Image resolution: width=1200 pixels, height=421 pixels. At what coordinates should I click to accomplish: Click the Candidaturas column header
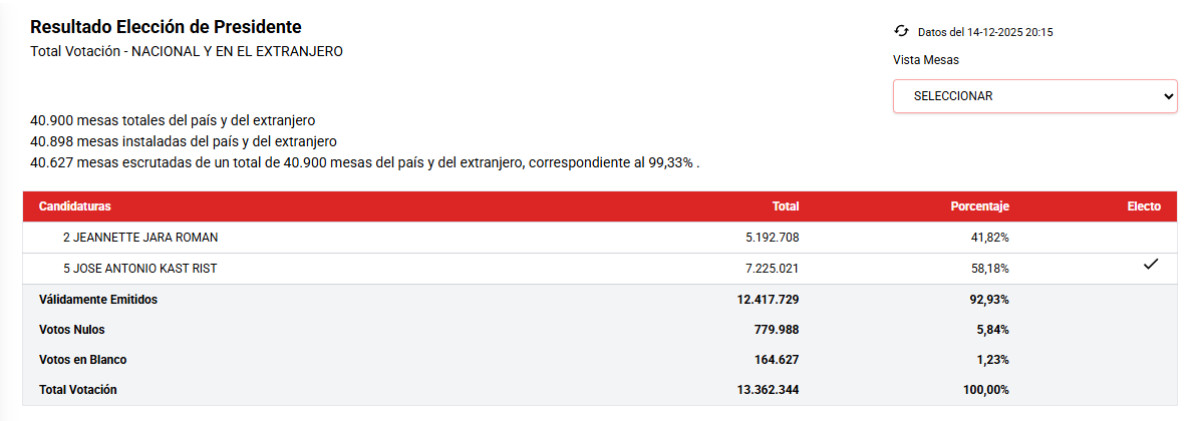point(75,207)
